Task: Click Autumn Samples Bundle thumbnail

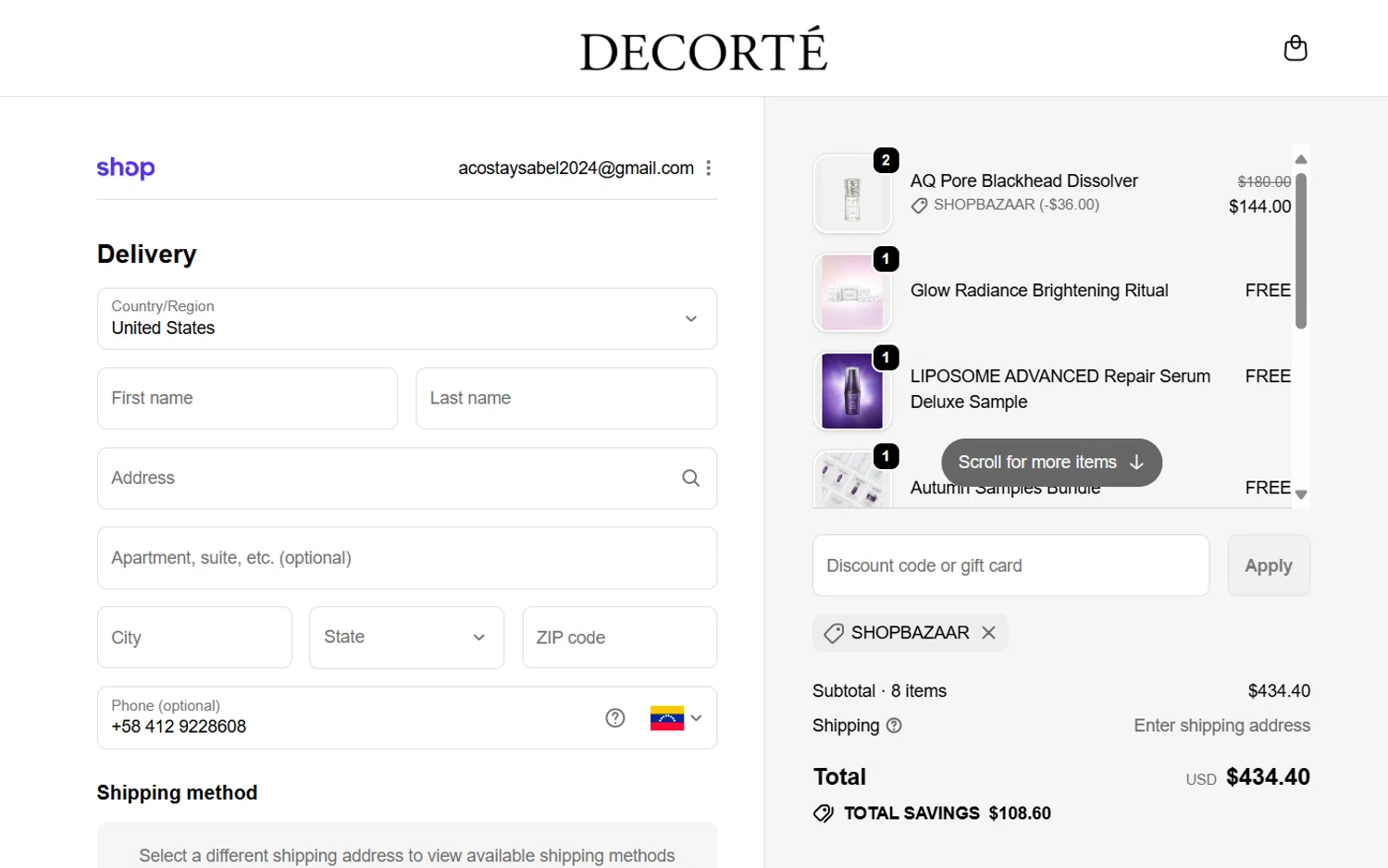Action: pyautogui.click(x=852, y=479)
